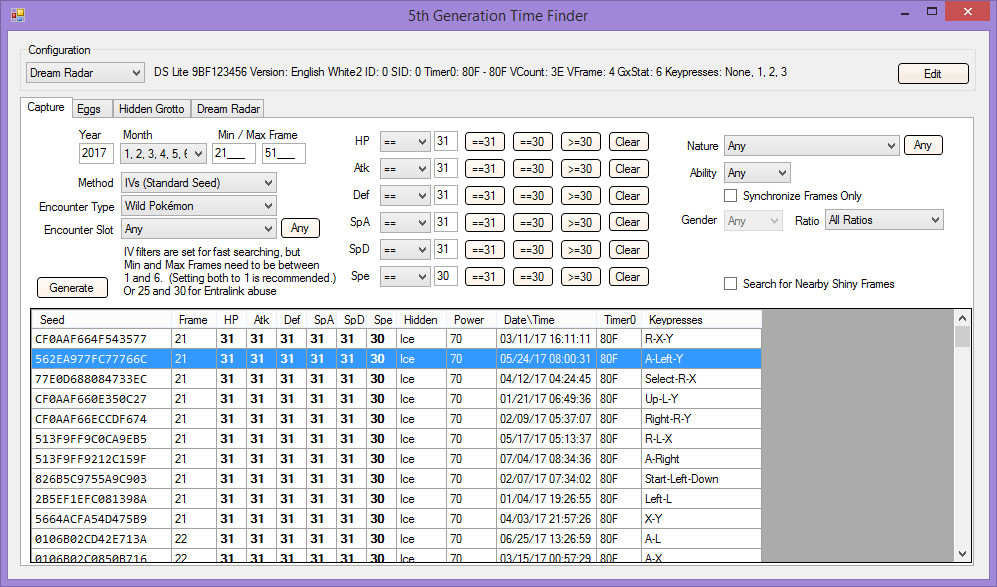Click the Spe IV value field showing 30
Viewport: 997px width, 587px height.
446,276
